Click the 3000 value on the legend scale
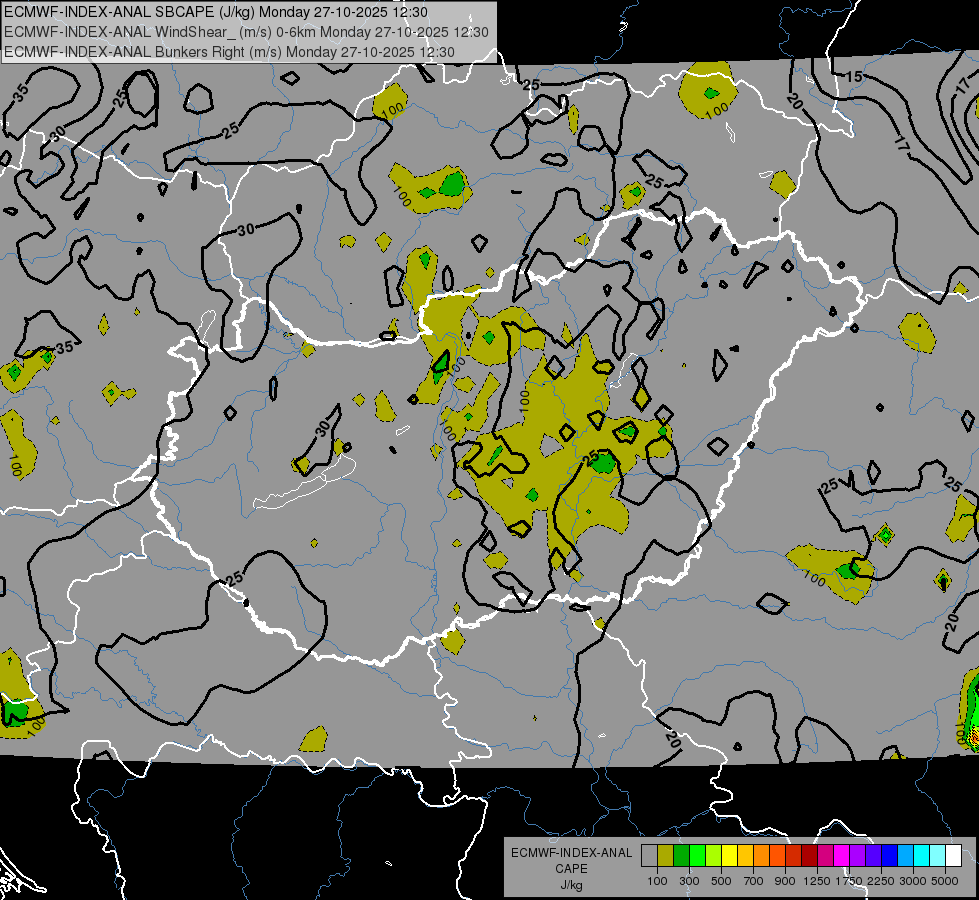This screenshot has width=979, height=900. (913, 881)
